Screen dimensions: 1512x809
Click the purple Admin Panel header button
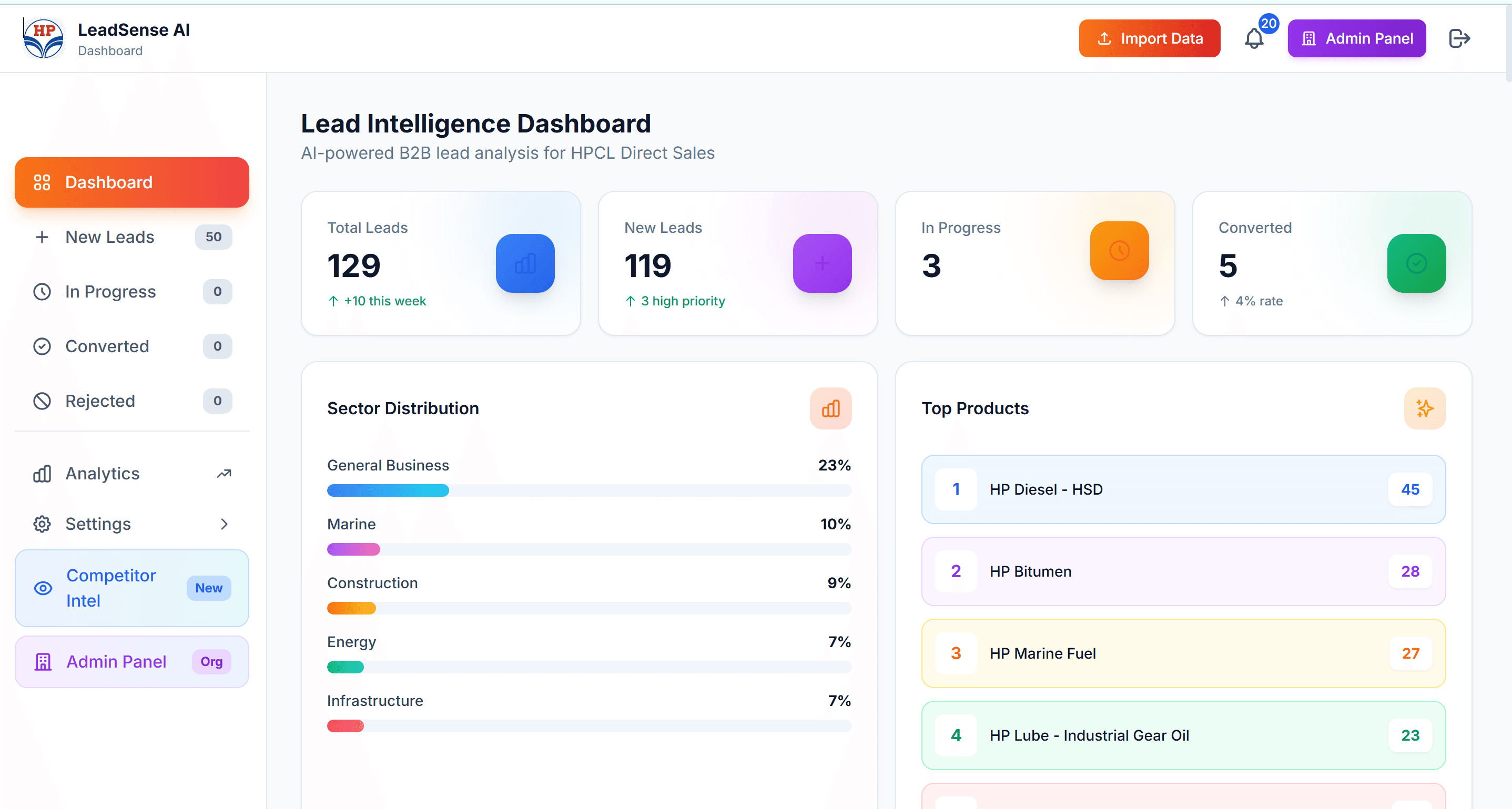click(1356, 38)
